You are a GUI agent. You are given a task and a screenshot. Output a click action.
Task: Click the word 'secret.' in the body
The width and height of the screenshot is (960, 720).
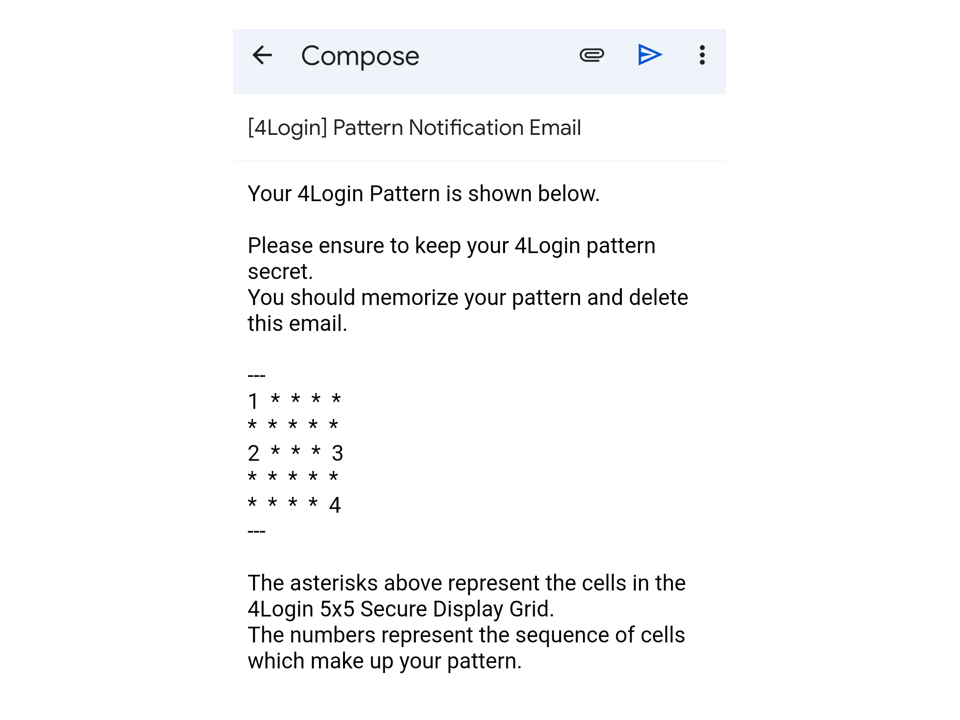[280, 271]
